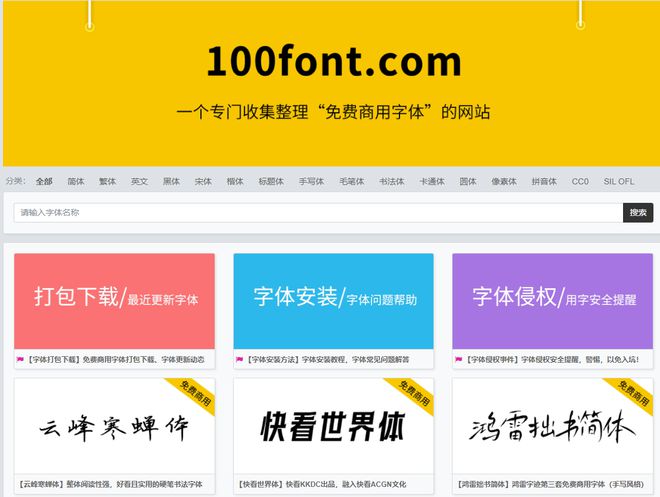Open the 打包下载 red banner card
Viewport: 660px width, 497px height.
(114, 301)
